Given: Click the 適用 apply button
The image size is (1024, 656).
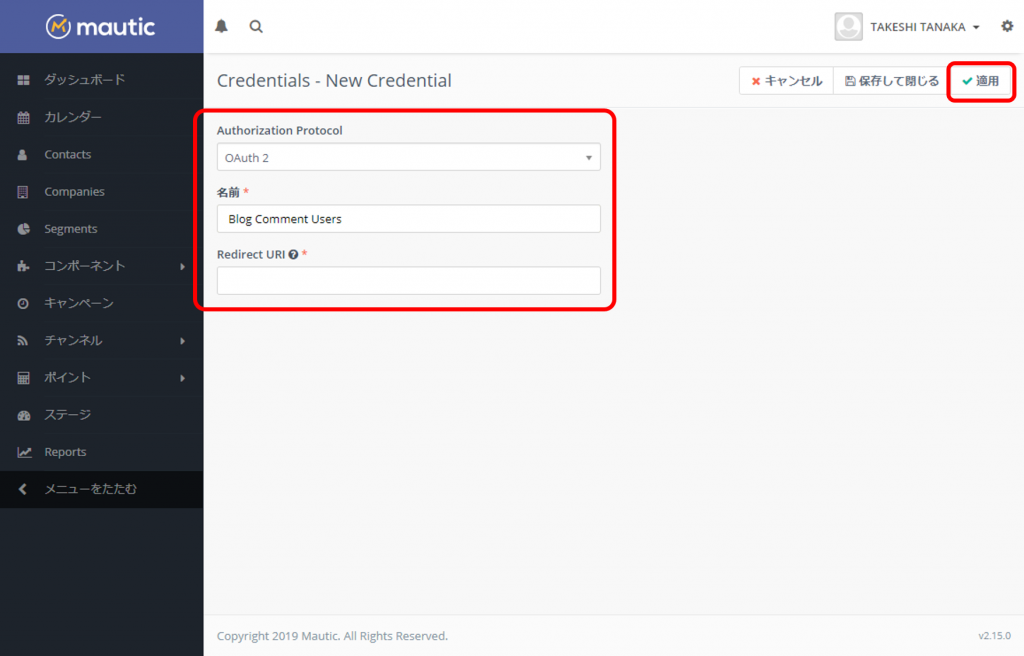Looking at the screenshot, I should tap(980, 81).
